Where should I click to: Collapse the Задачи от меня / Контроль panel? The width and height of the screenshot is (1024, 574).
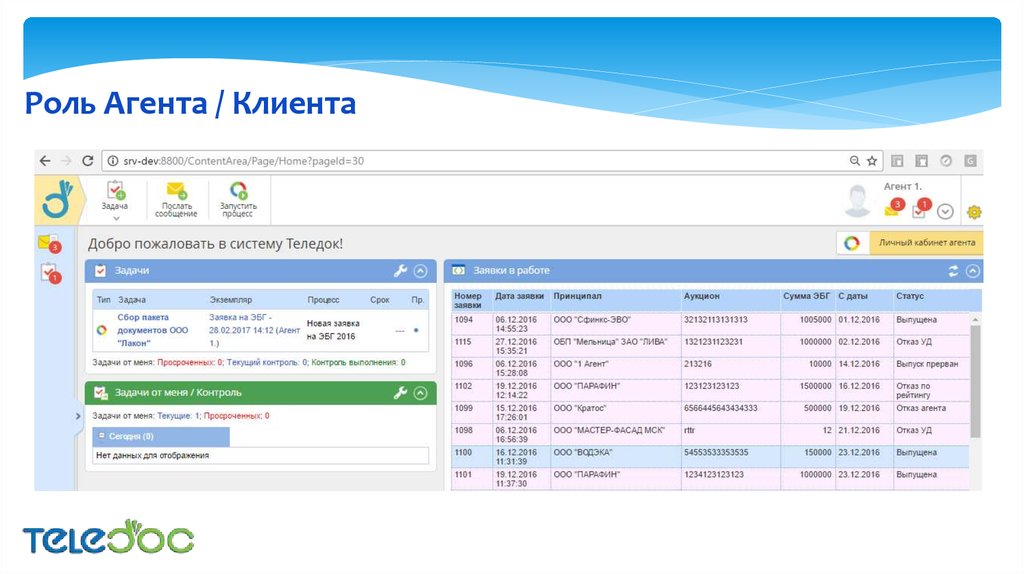[x=421, y=393]
